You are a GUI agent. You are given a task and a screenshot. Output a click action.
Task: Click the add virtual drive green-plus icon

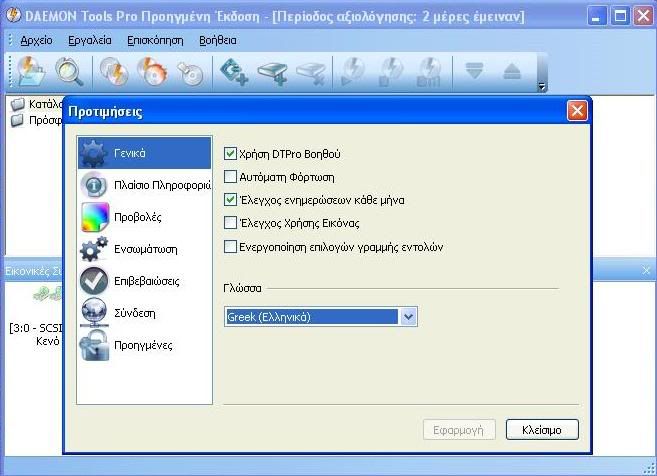click(x=234, y=72)
